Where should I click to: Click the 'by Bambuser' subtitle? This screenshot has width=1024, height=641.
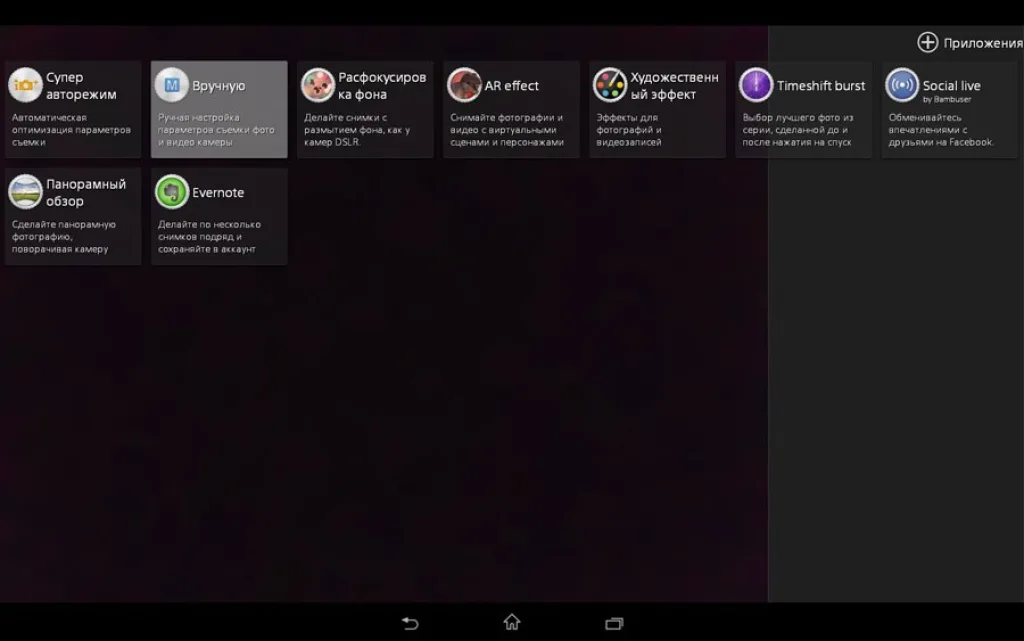pos(947,100)
